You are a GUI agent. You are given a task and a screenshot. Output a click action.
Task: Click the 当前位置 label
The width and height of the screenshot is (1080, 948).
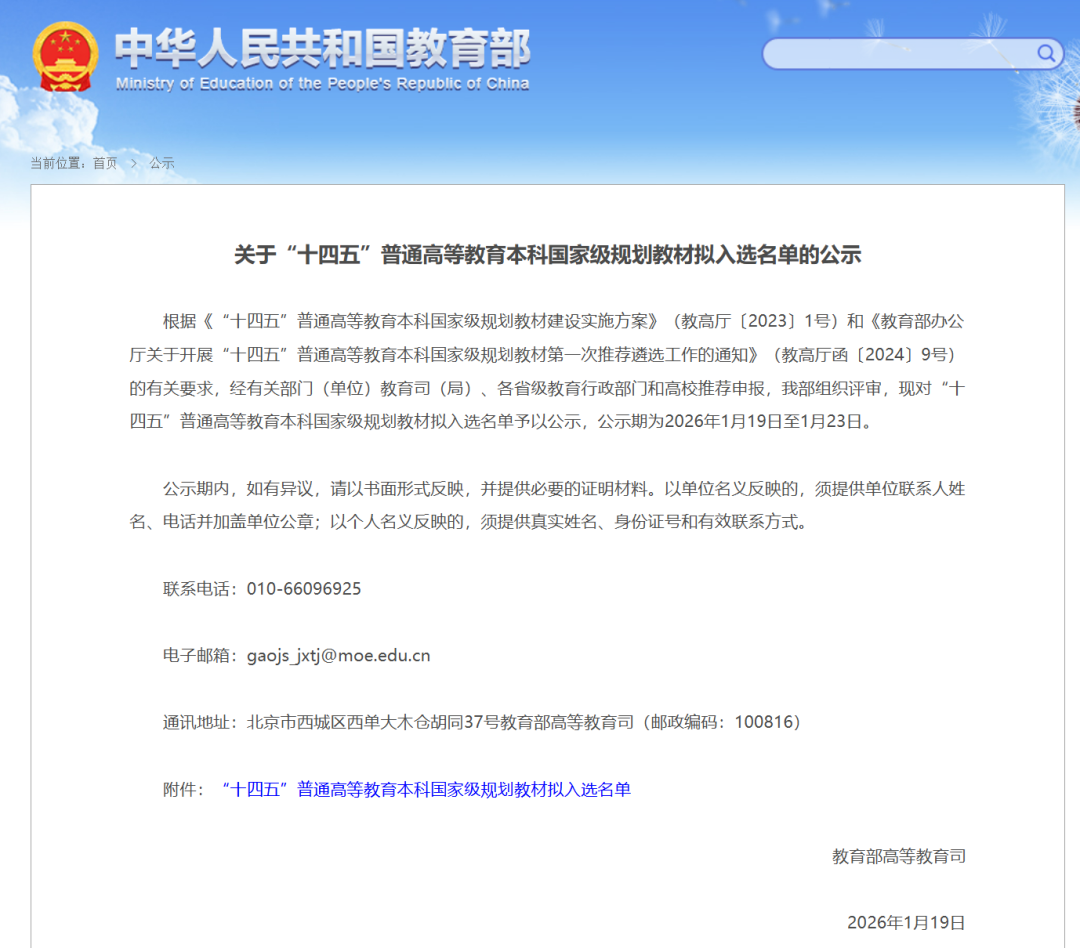[56, 163]
